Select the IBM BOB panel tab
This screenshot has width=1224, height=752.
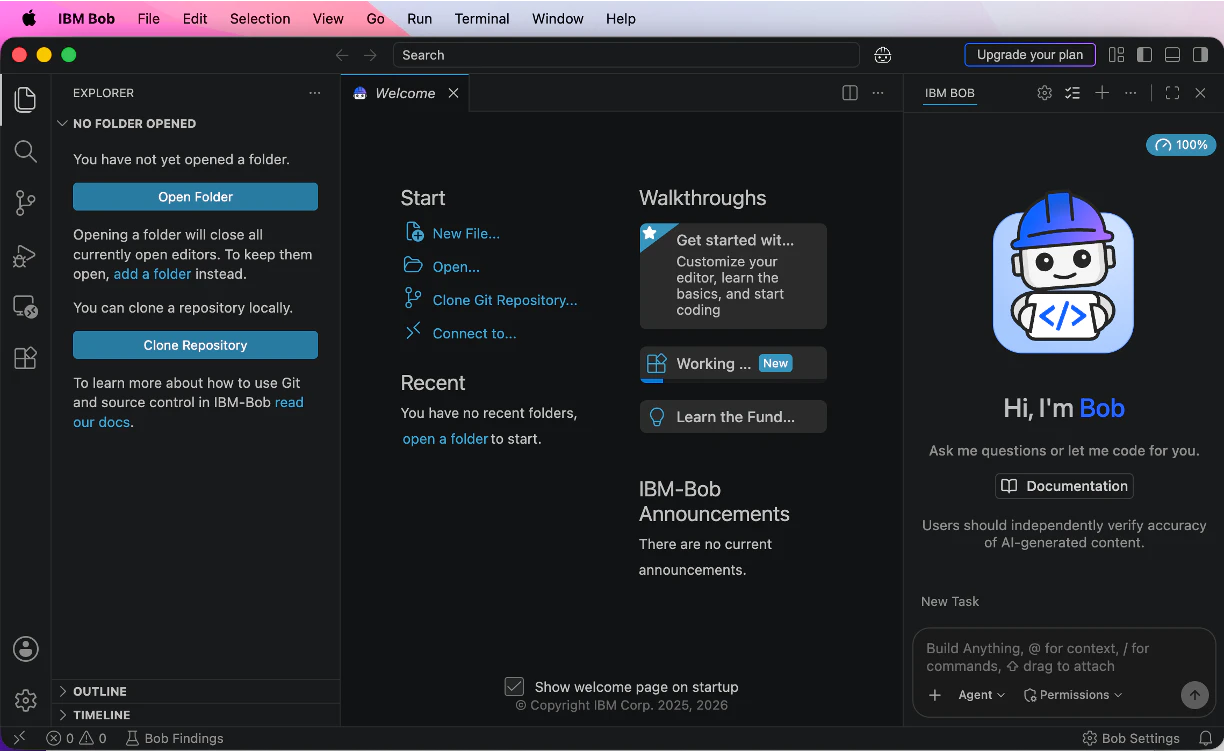[x=949, y=93]
